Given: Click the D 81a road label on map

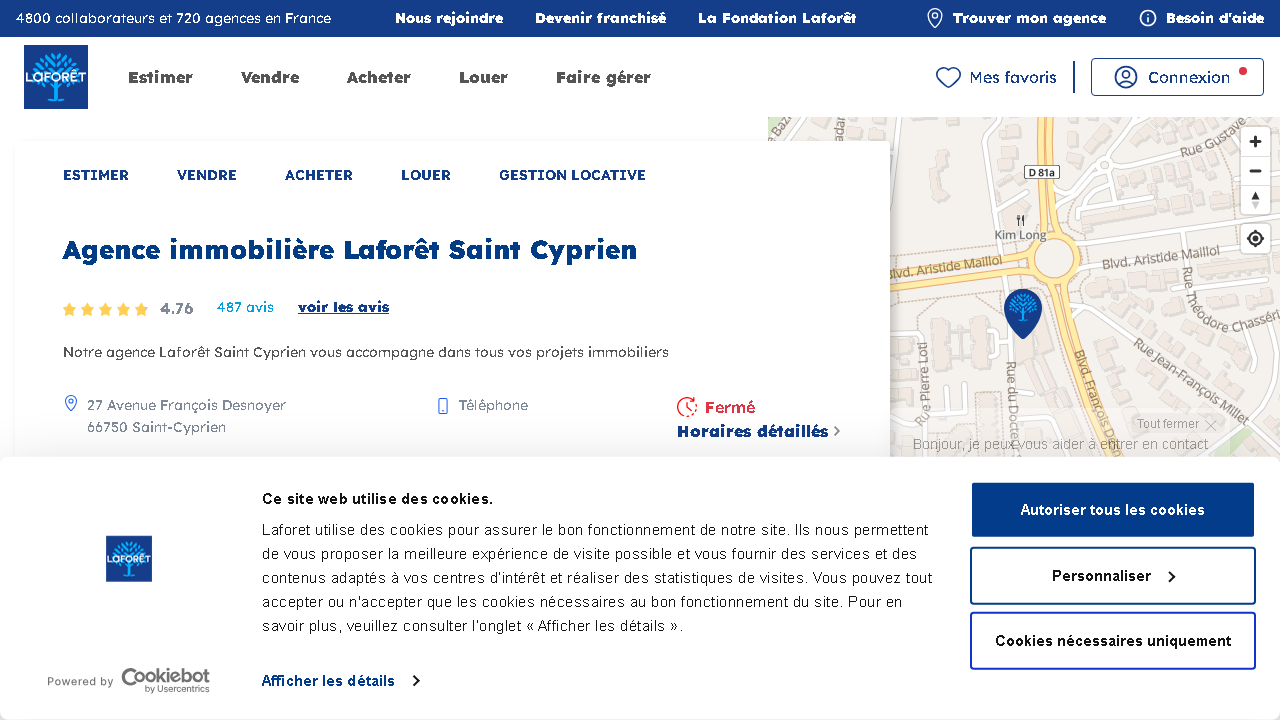Looking at the screenshot, I should [x=1042, y=172].
